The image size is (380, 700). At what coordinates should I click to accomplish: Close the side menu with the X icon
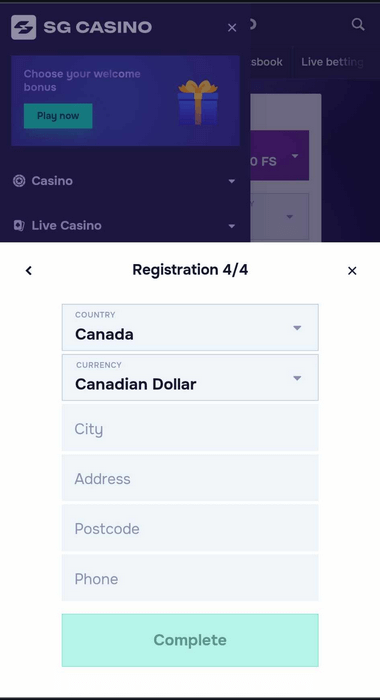[232, 28]
